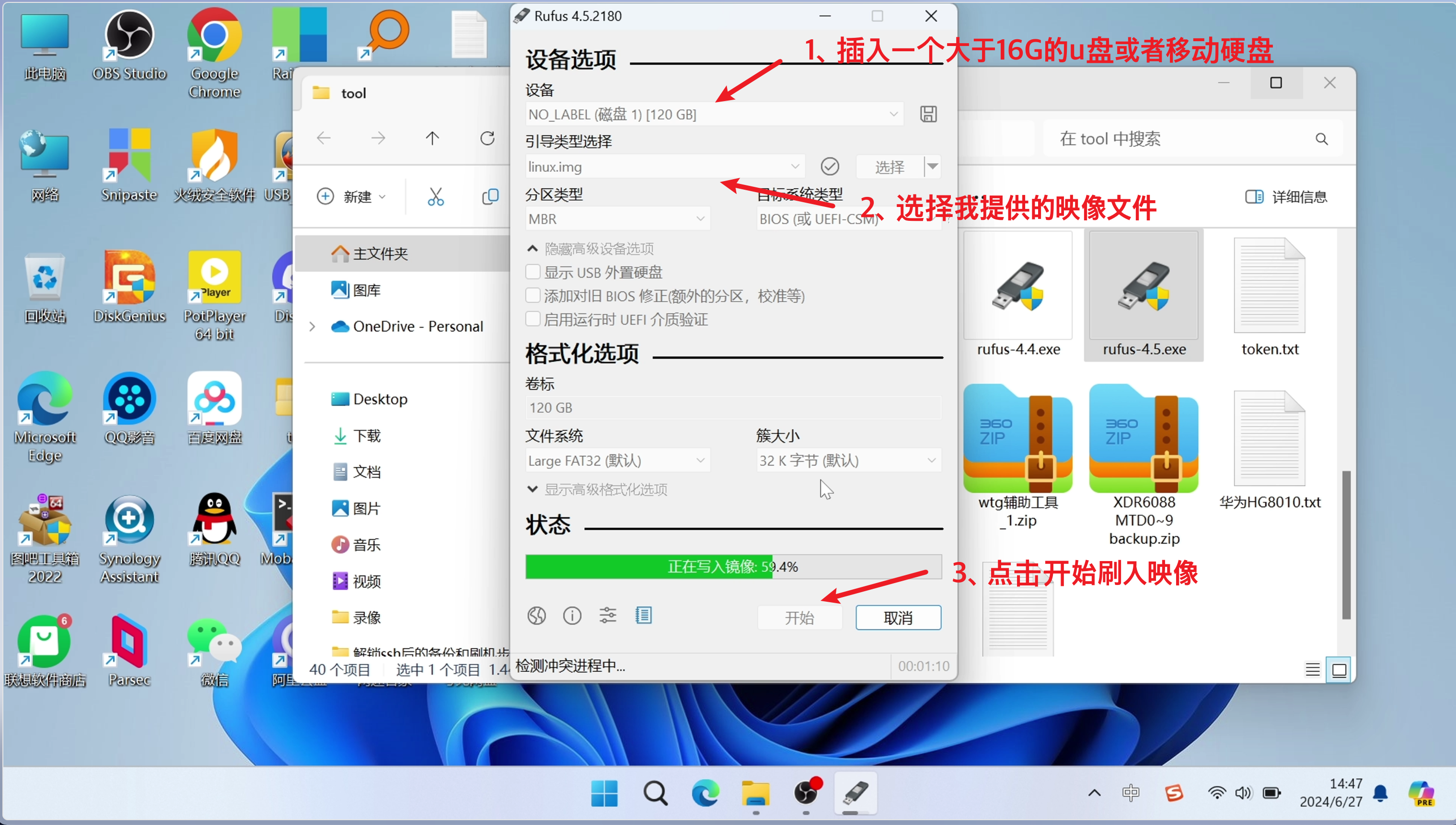Click the 开始 button in Rufus
Screen dimensions: 1456x825
point(799,617)
